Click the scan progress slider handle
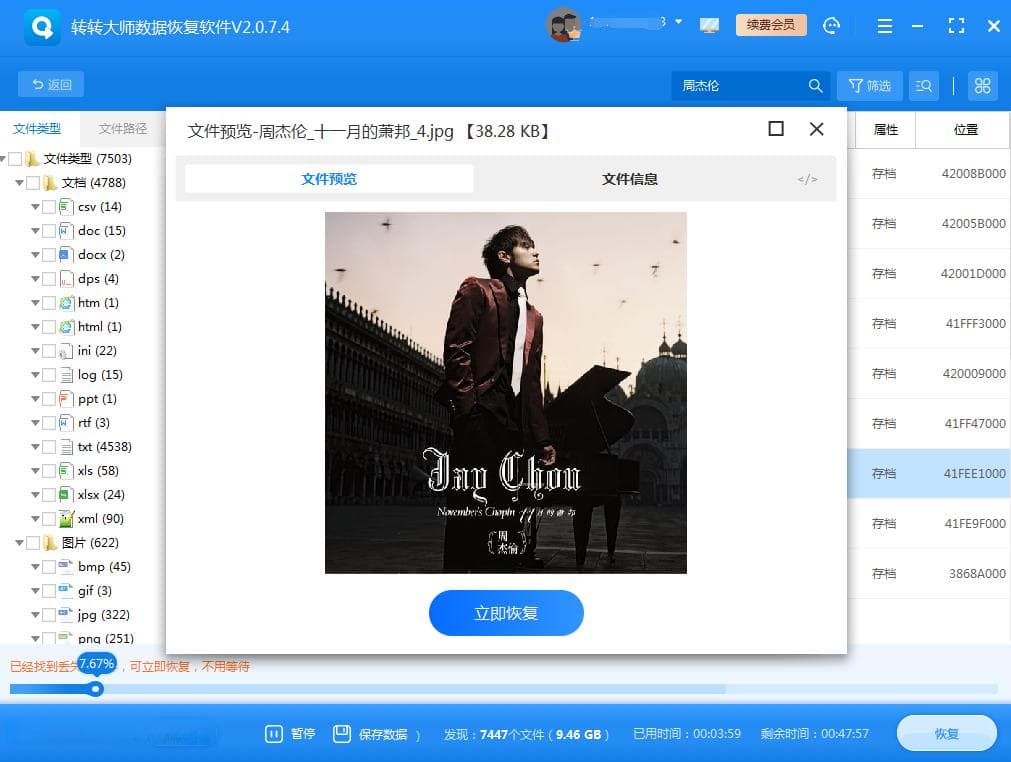 coord(95,689)
